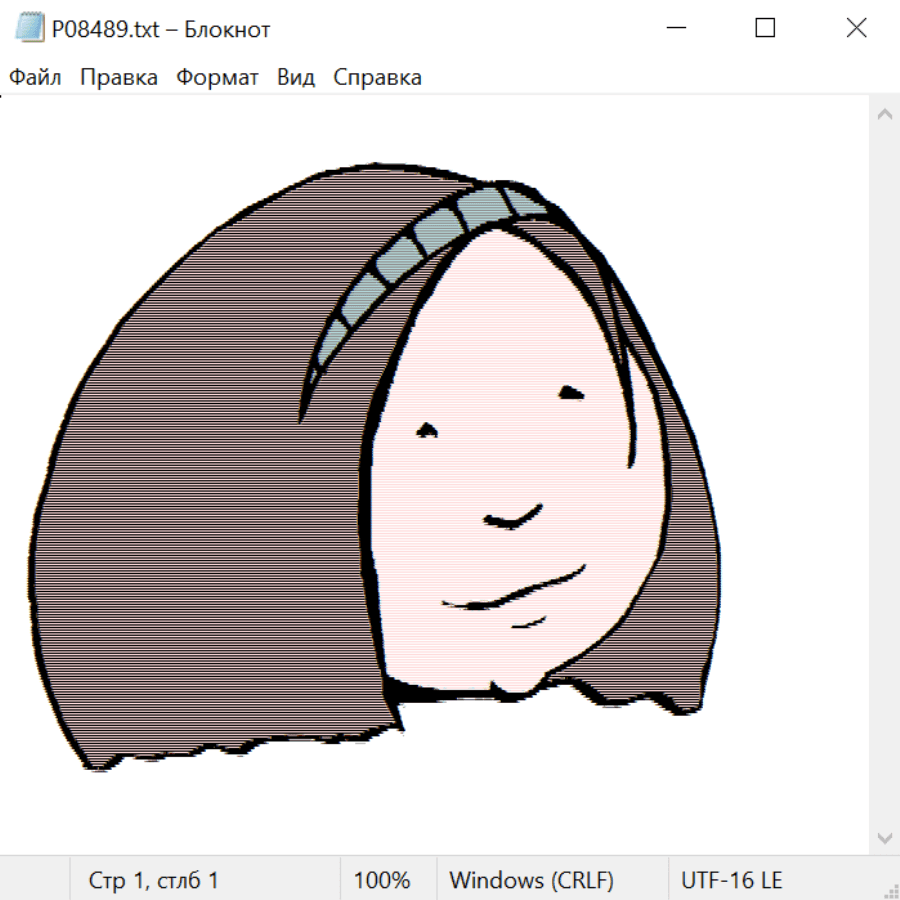900x900 pixels.
Task: Click the drawn face's nose in the text area
Action: pos(512,517)
